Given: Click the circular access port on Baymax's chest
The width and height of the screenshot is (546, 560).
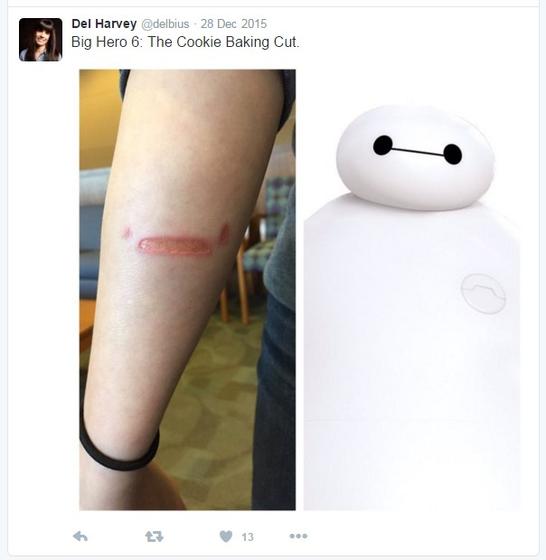Looking at the screenshot, I should (483, 293).
